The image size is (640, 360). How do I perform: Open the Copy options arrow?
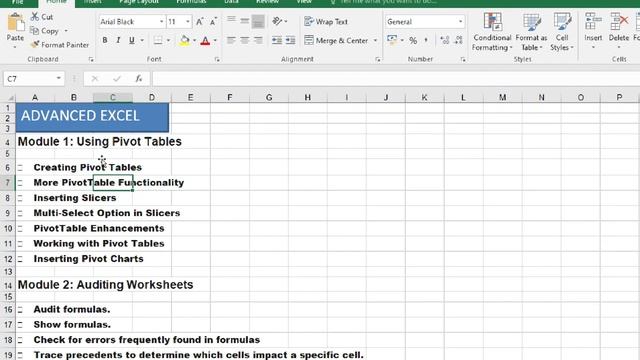pos(66,31)
